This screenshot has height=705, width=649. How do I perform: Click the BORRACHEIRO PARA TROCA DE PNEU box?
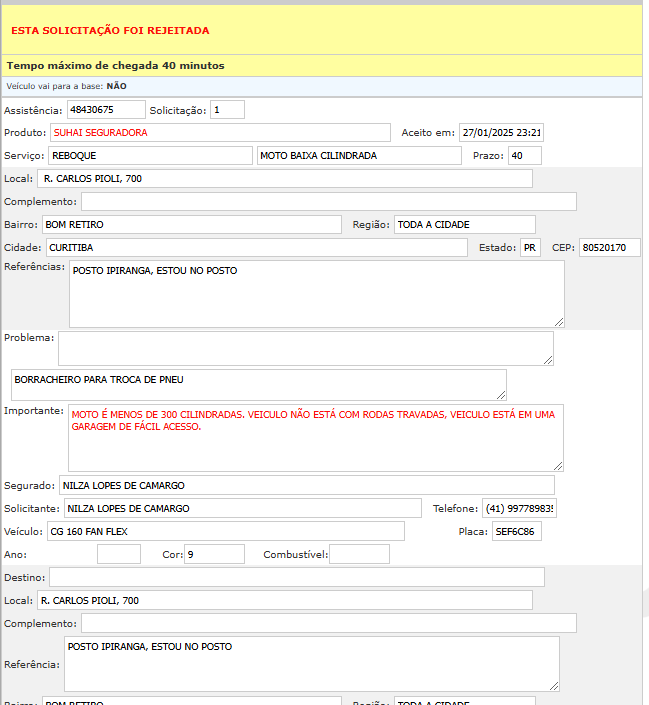(258, 384)
